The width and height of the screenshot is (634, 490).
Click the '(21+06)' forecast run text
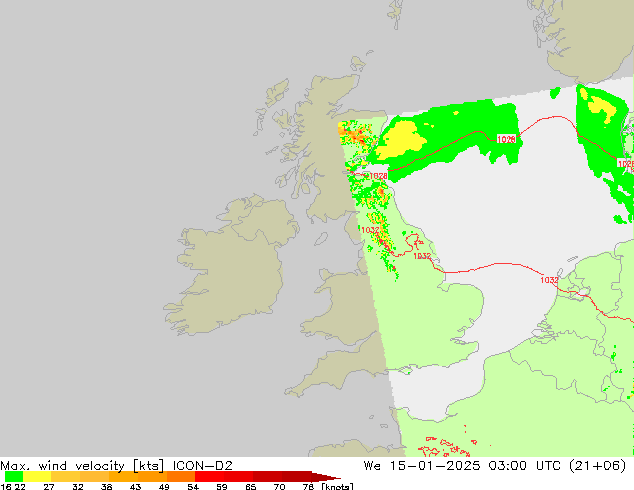pos(598,466)
